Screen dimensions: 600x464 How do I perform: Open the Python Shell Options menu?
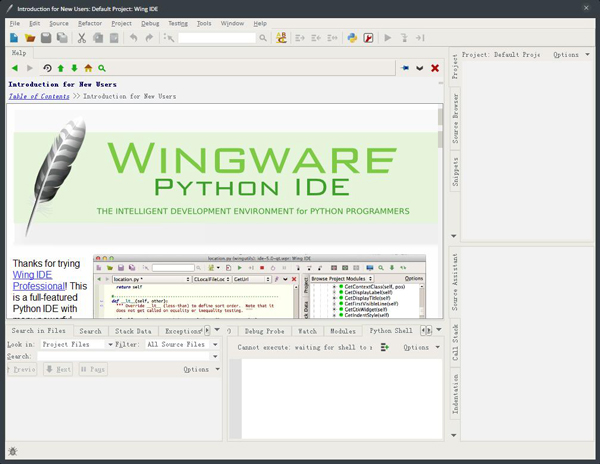[x=421, y=347]
